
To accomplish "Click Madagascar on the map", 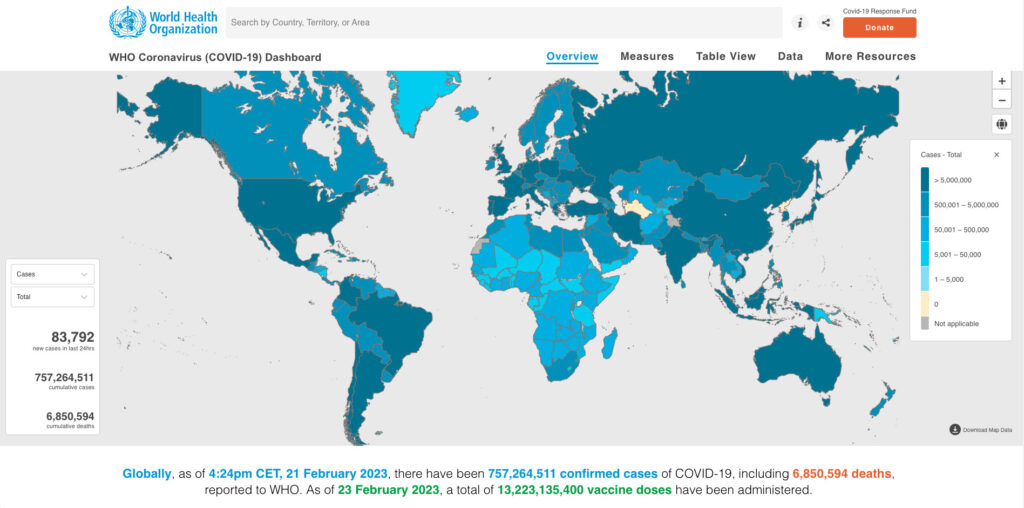I will point(607,344).
